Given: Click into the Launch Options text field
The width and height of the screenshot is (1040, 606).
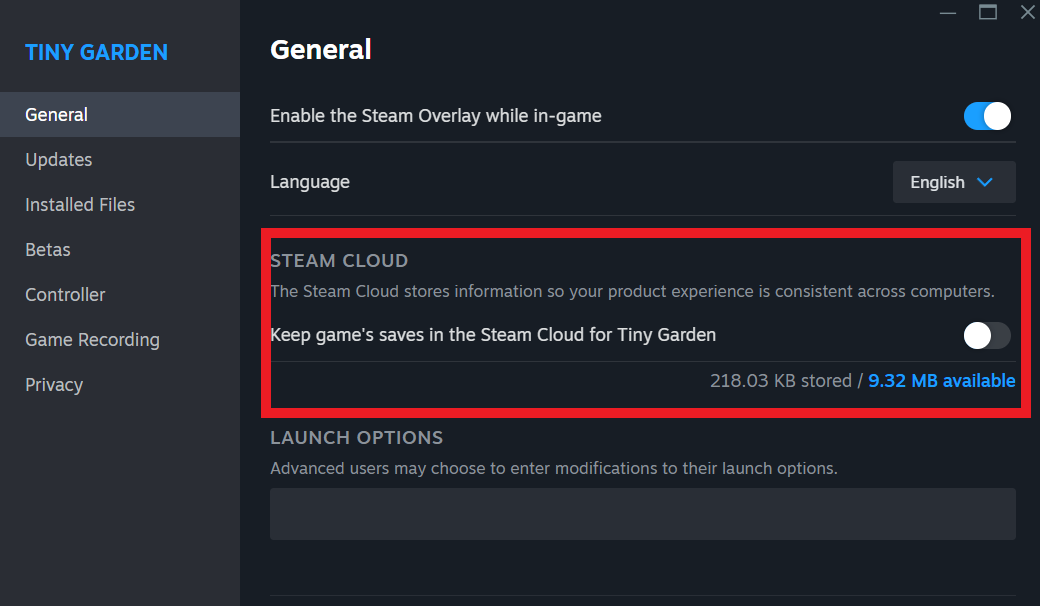Looking at the screenshot, I should [x=642, y=514].
